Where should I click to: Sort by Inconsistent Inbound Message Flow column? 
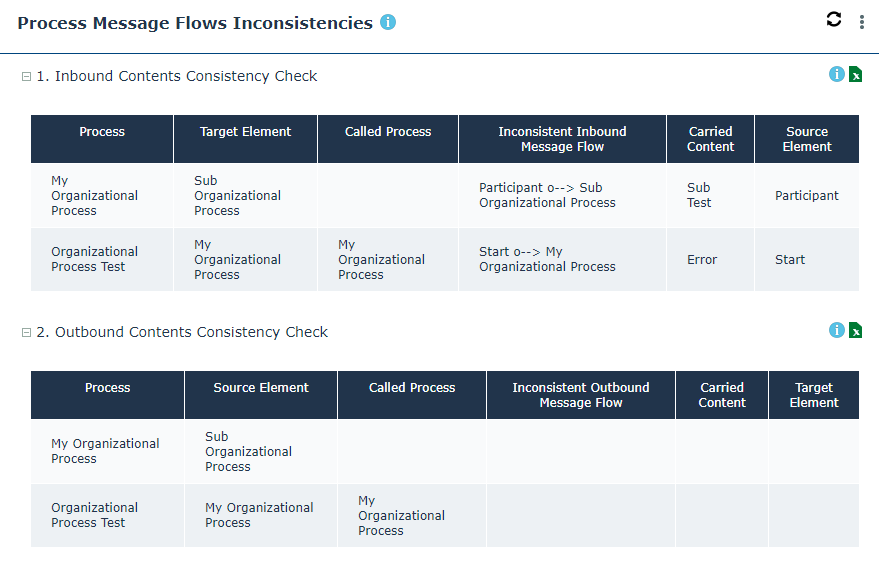(x=562, y=139)
